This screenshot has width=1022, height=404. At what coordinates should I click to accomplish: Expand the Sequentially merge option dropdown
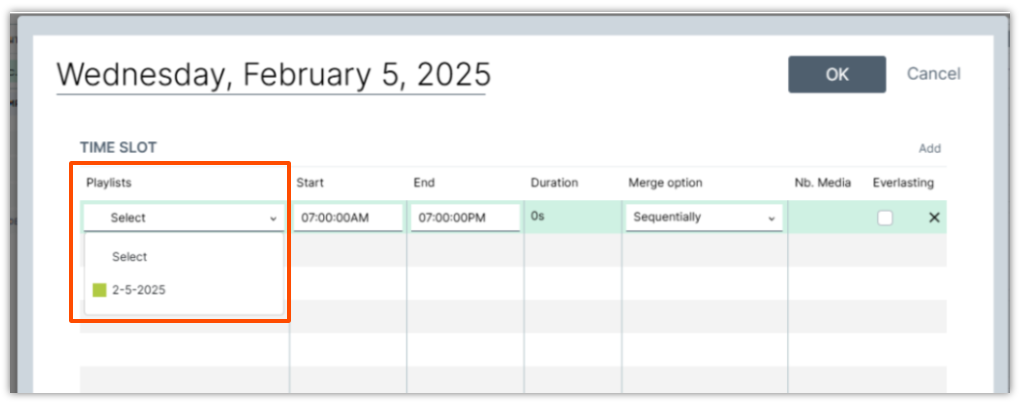pyautogui.click(x=701, y=218)
